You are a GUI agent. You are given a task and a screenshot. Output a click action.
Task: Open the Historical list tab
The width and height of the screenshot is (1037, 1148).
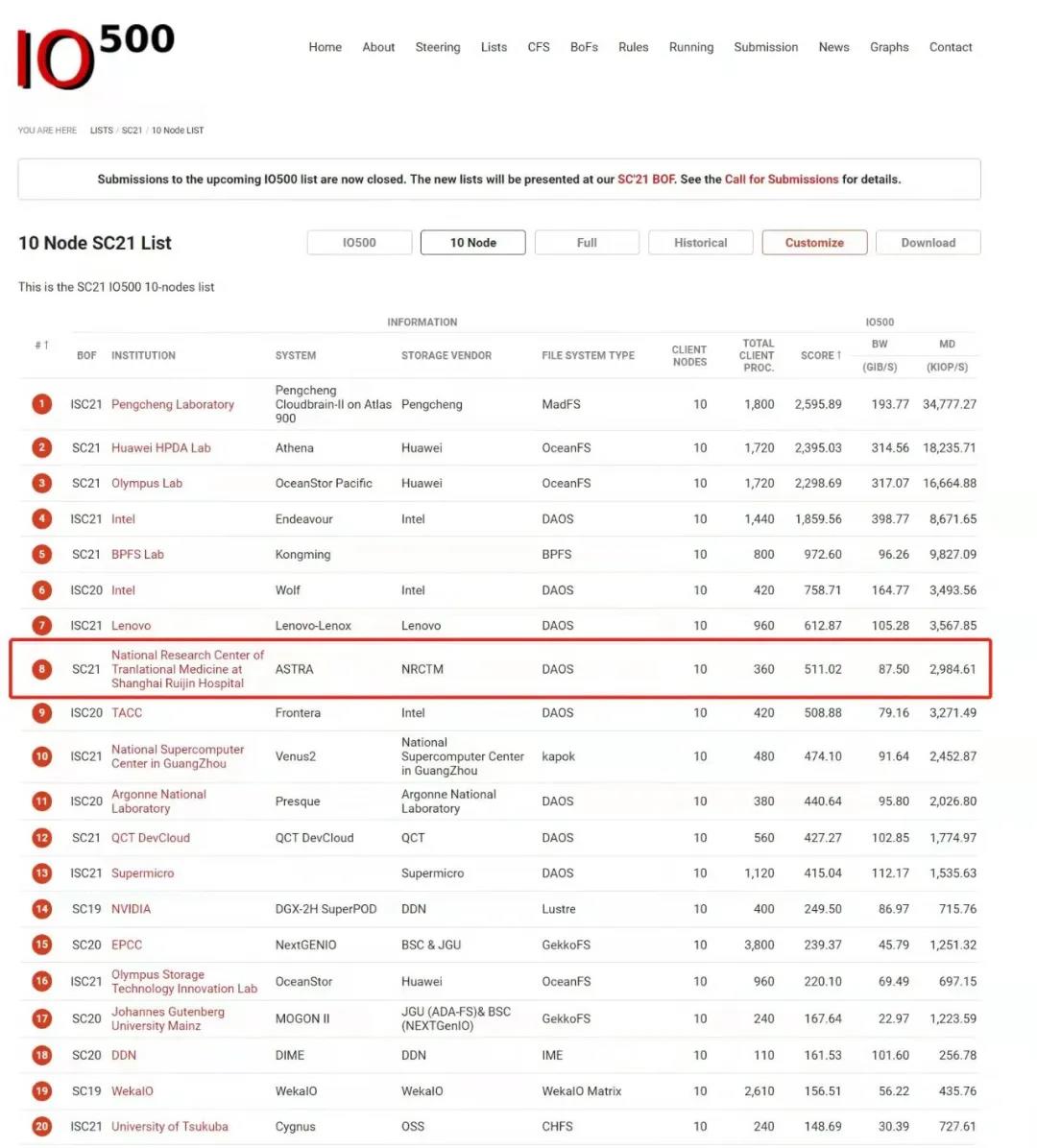click(x=700, y=243)
